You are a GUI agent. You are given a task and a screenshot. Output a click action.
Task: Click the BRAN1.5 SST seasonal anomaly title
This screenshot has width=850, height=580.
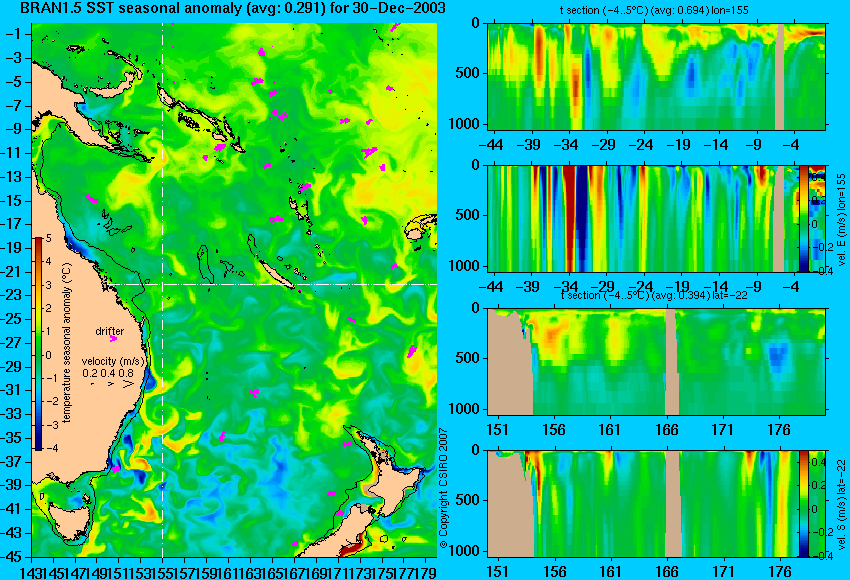pos(233,8)
